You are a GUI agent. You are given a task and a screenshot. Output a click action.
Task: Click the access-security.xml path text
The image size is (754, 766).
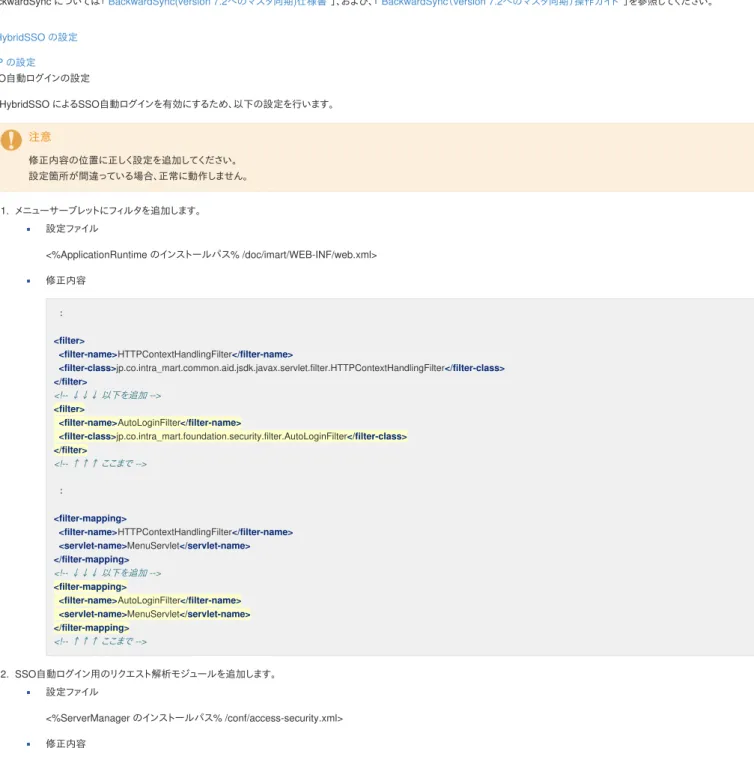pyautogui.click(x=194, y=718)
